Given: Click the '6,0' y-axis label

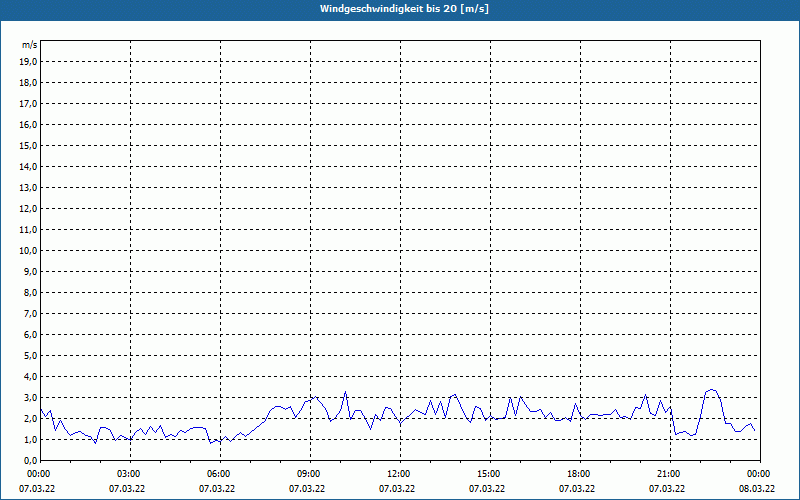Looking at the screenshot, I should tap(30, 335).
